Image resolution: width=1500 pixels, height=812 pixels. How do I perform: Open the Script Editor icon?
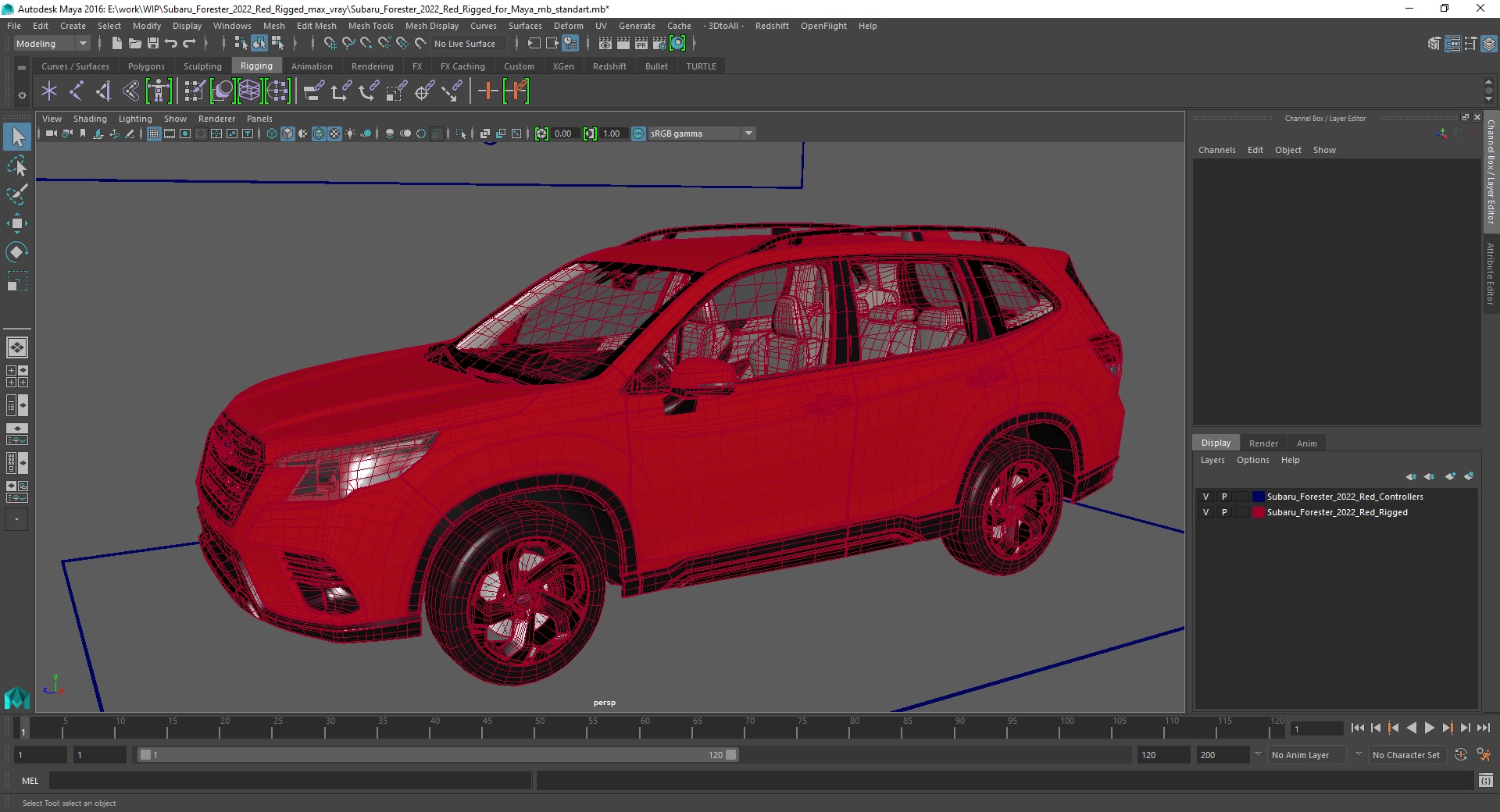click(x=1485, y=781)
